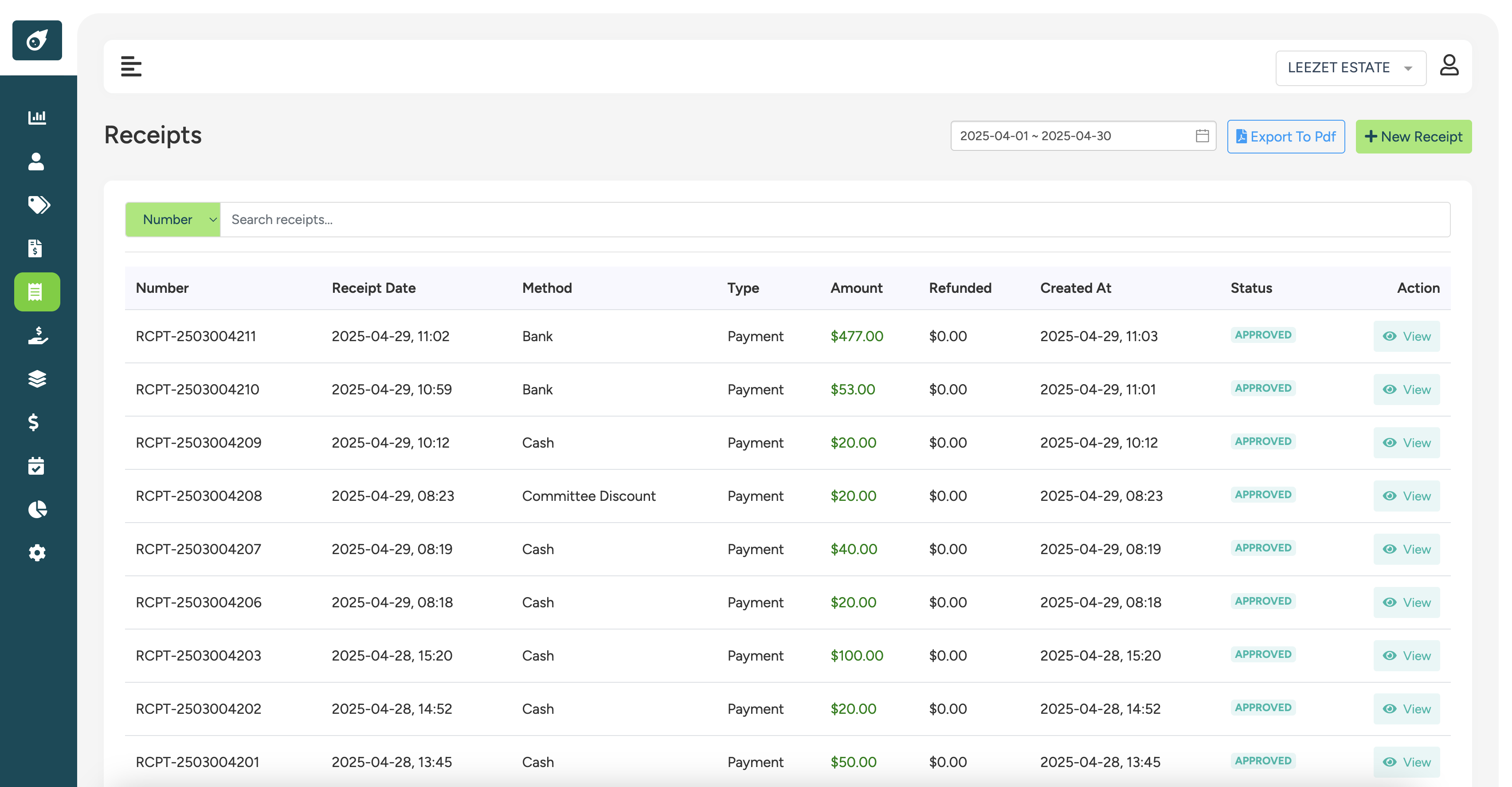Click APPROVED badge for RCPT-2503004210
Screen dimensions: 1512x787
tap(1263, 388)
